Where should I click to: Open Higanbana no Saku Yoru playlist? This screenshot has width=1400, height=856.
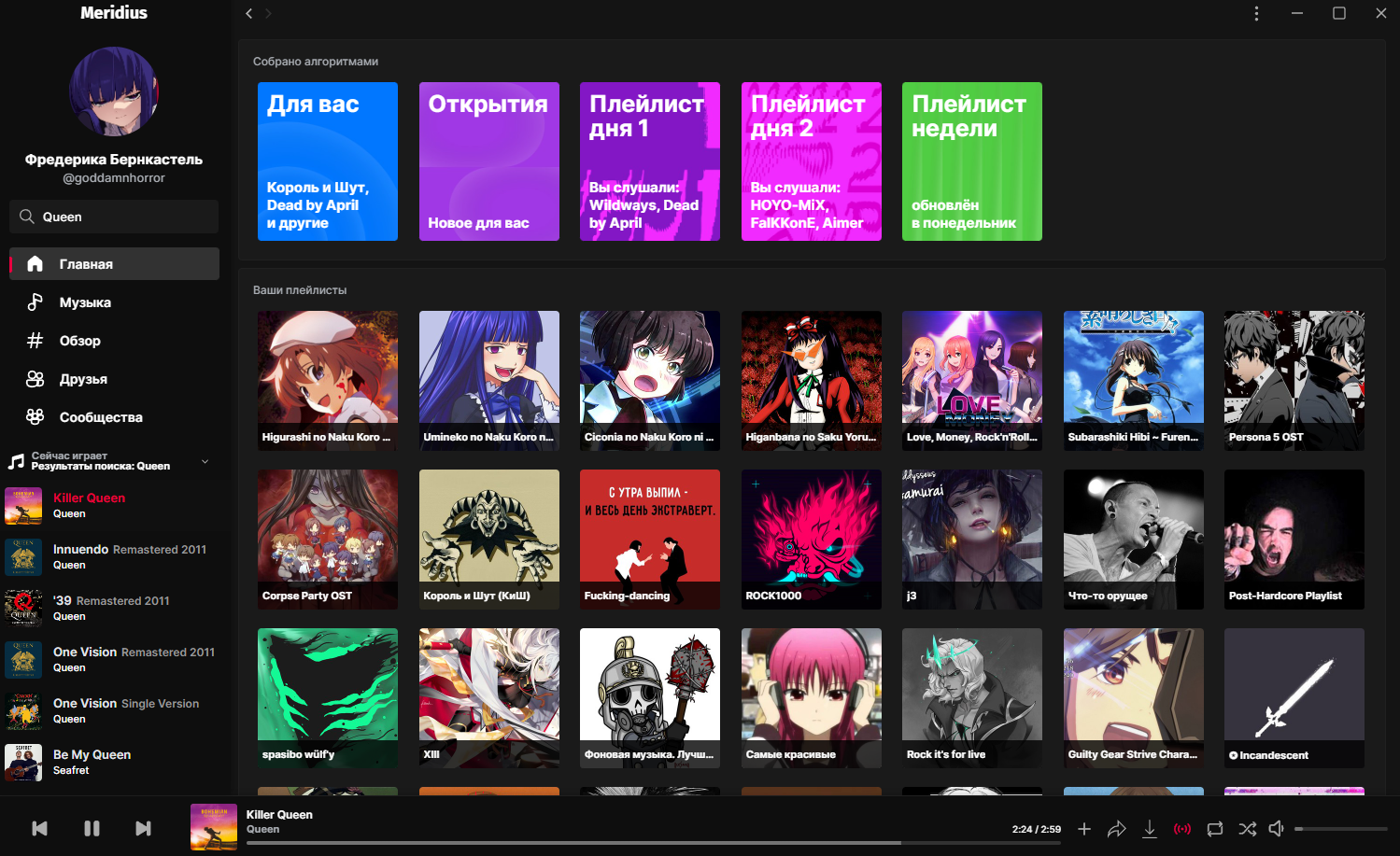[812, 381]
